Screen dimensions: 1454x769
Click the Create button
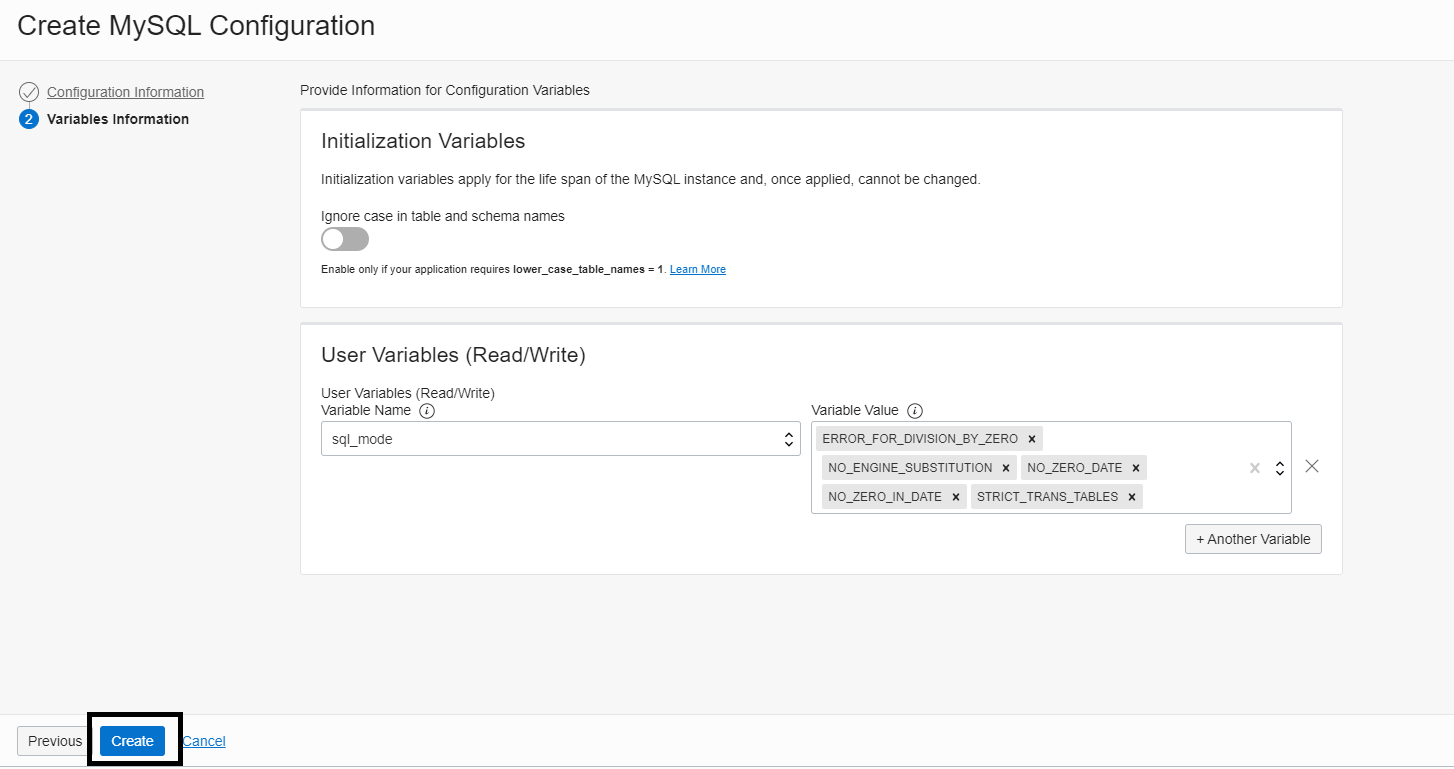coord(132,741)
